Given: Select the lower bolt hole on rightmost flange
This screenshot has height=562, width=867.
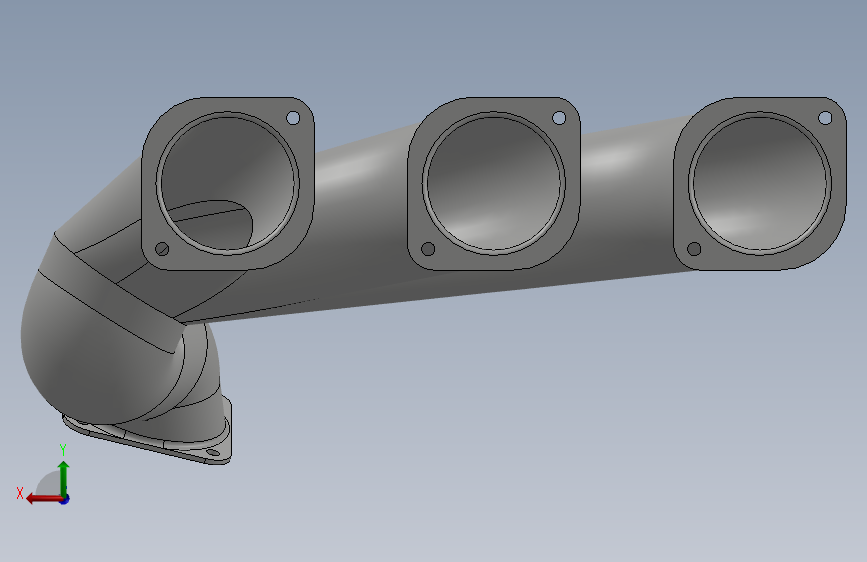Looking at the screenshot, I should click(x=694, y=249).
